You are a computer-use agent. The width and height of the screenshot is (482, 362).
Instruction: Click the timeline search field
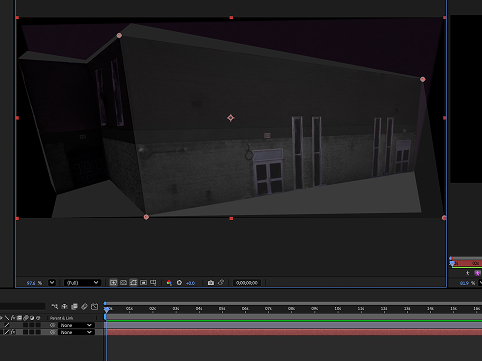[22, 306]
